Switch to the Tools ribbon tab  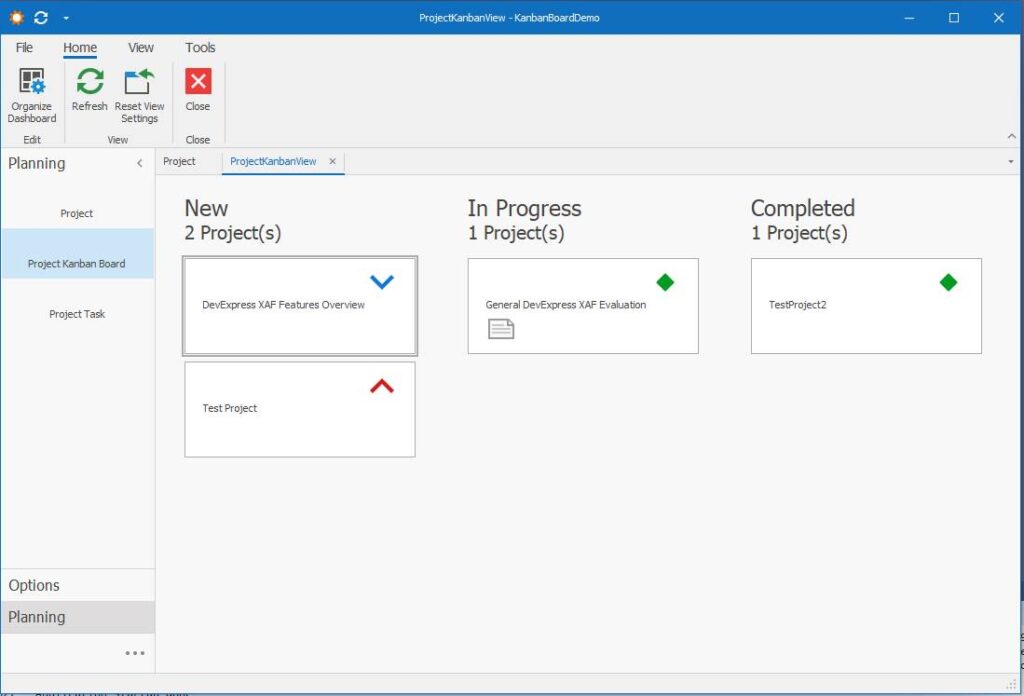point(200,47)
